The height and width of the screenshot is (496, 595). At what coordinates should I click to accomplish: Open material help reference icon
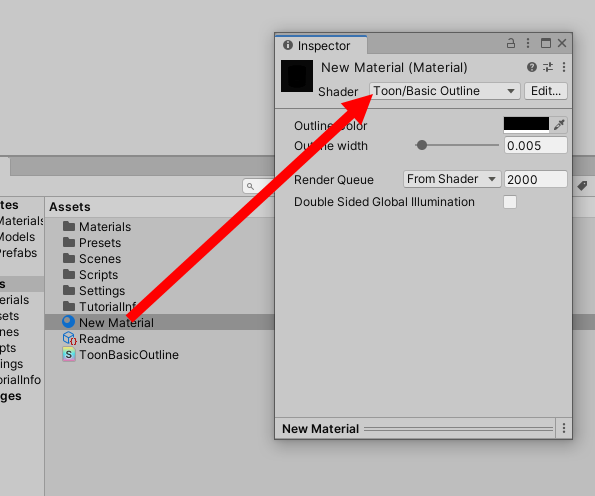tap(532, 67)
